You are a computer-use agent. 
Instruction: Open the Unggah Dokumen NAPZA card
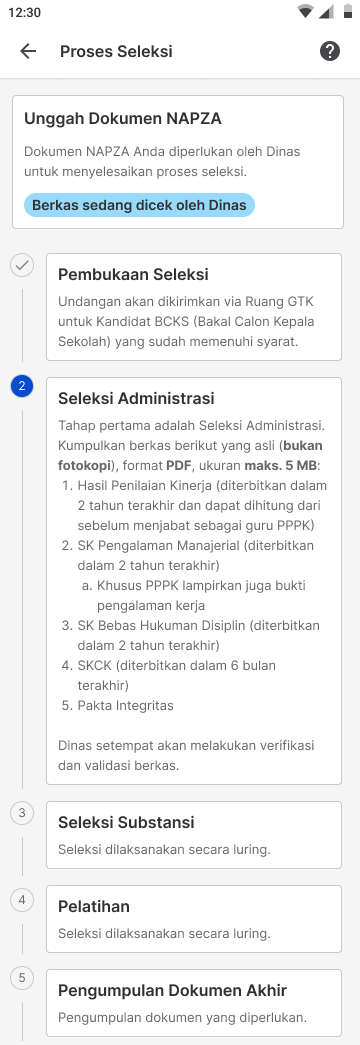[x=178, y=162]
